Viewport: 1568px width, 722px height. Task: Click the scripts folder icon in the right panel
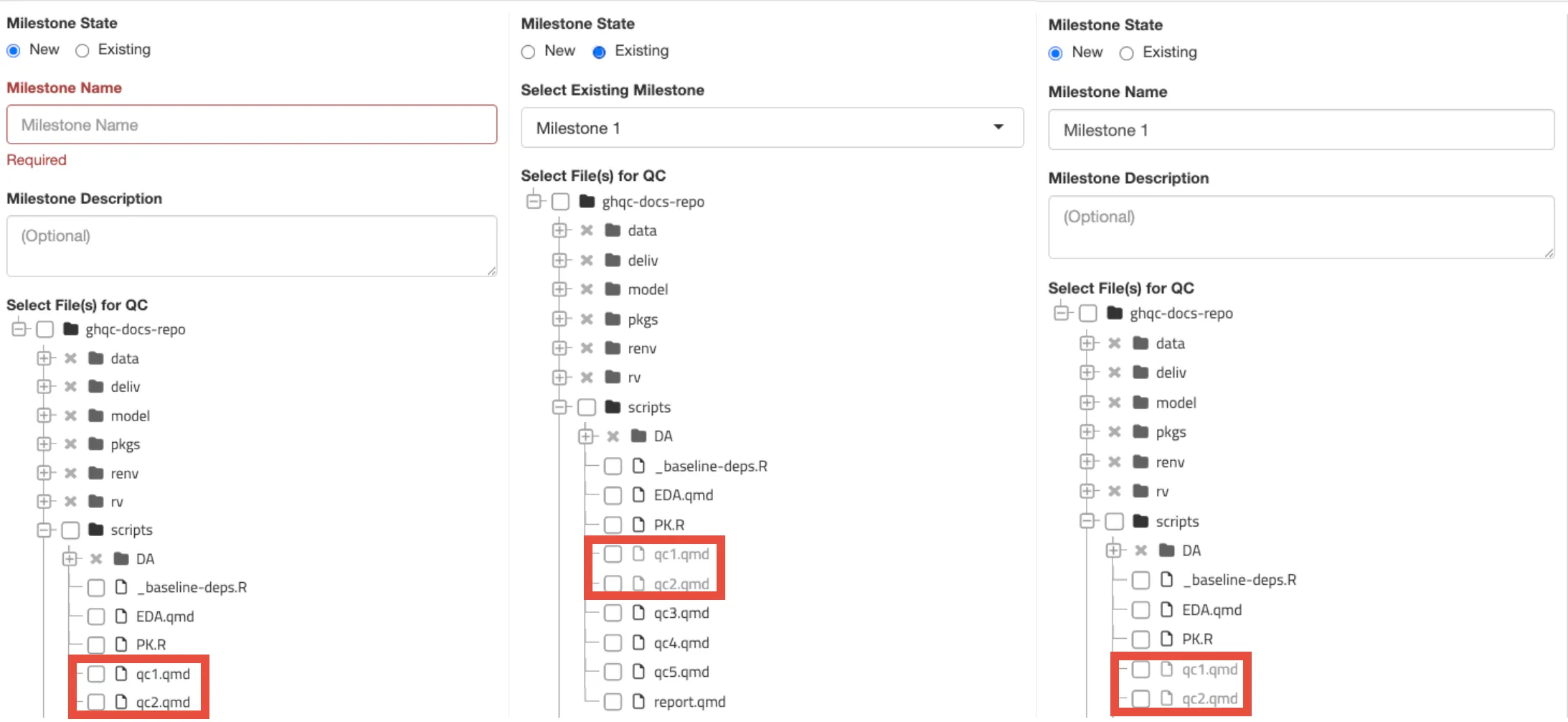(1140, 521)
